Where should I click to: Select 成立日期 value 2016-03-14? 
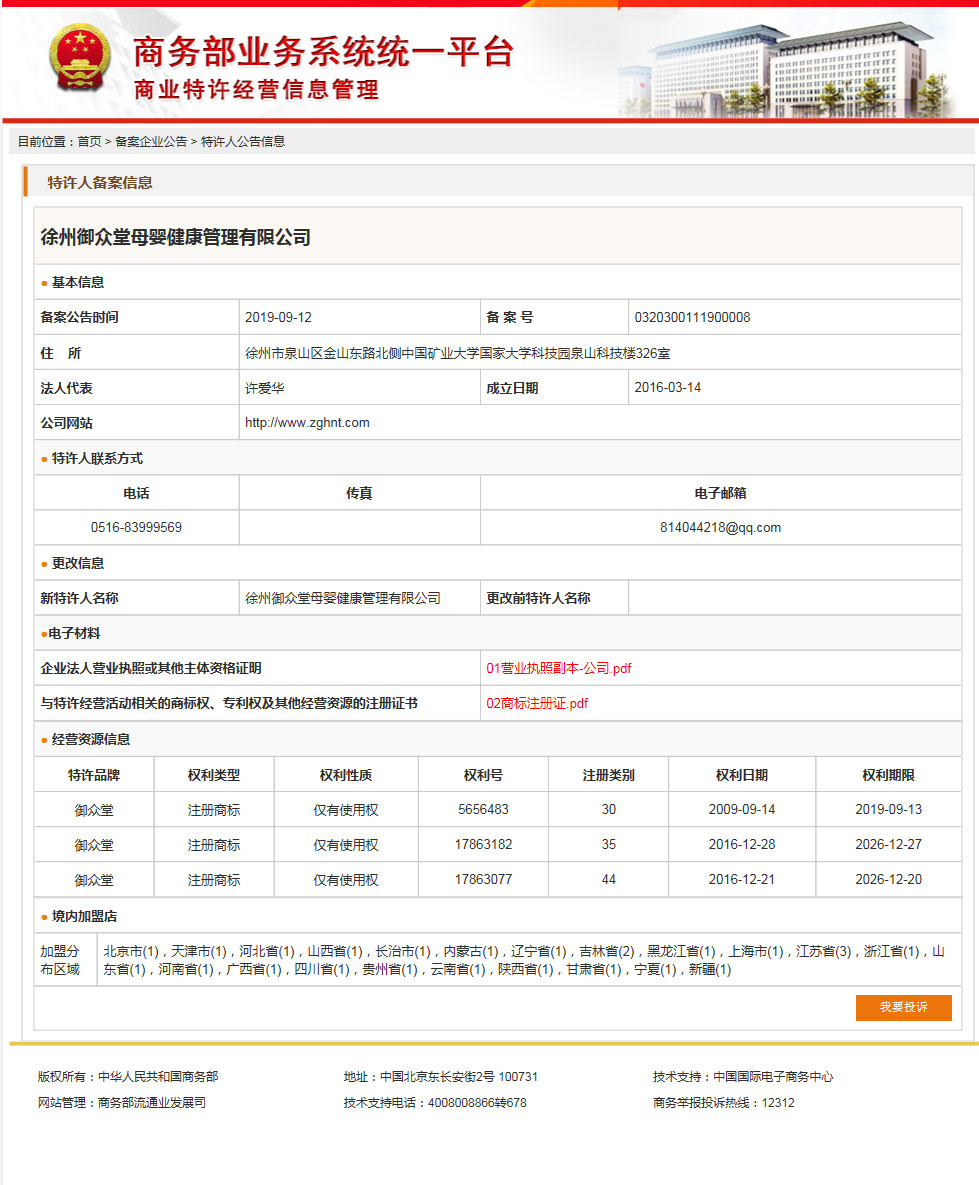[668, 387]
